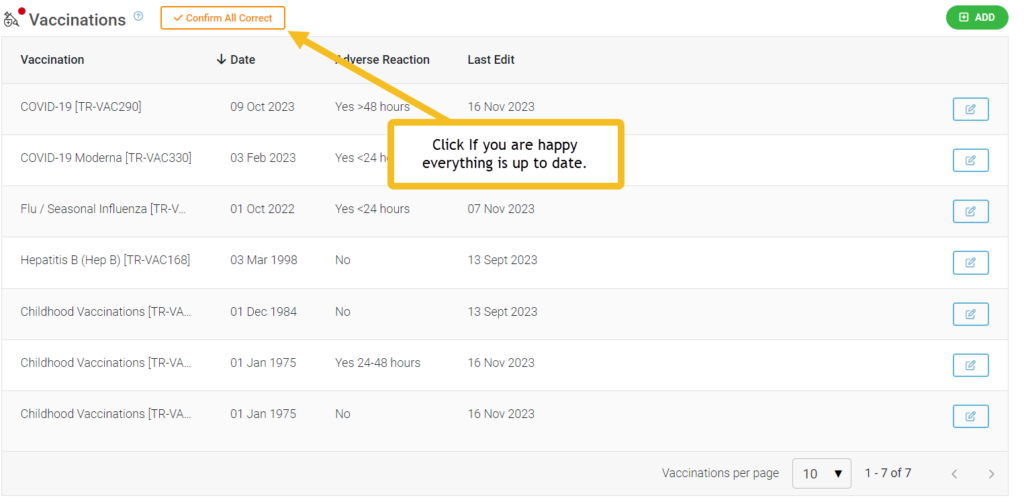This screenshot has width=1024, height=502.
Task: Go to previous page of vaccinations
Action: tap(954, 474)
